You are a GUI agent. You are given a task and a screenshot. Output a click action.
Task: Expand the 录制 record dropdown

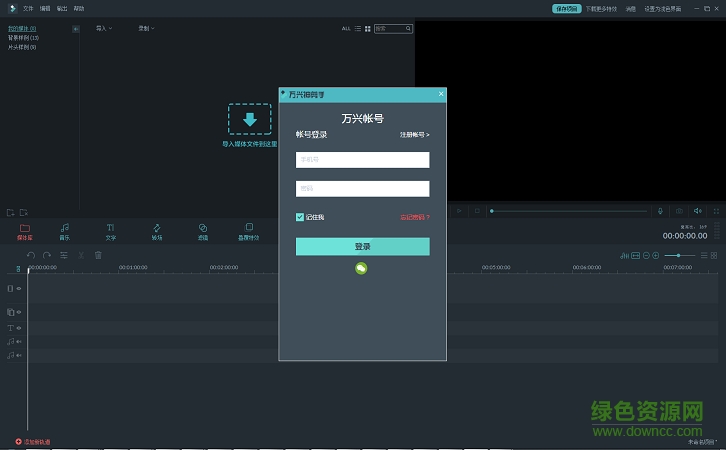point(146,29)
